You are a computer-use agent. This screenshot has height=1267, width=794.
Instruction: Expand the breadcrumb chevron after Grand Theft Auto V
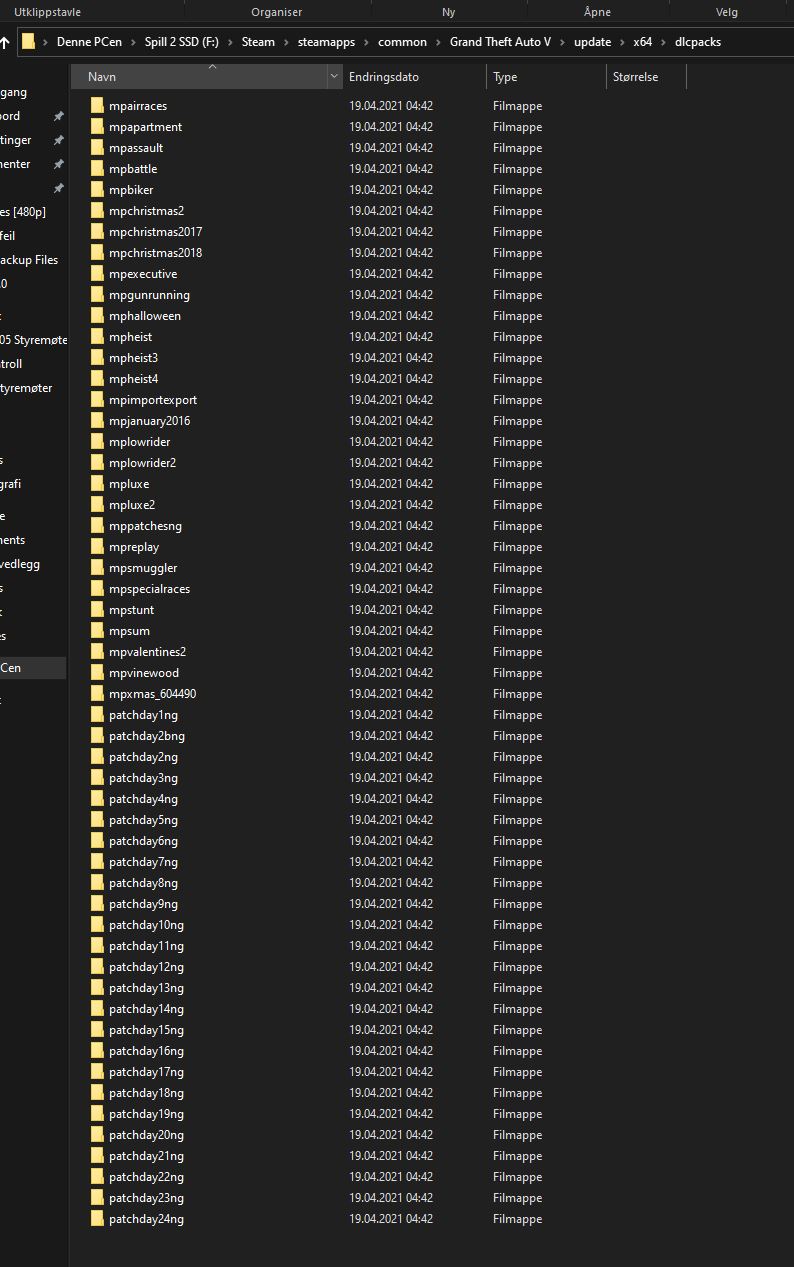pos(562,42)
